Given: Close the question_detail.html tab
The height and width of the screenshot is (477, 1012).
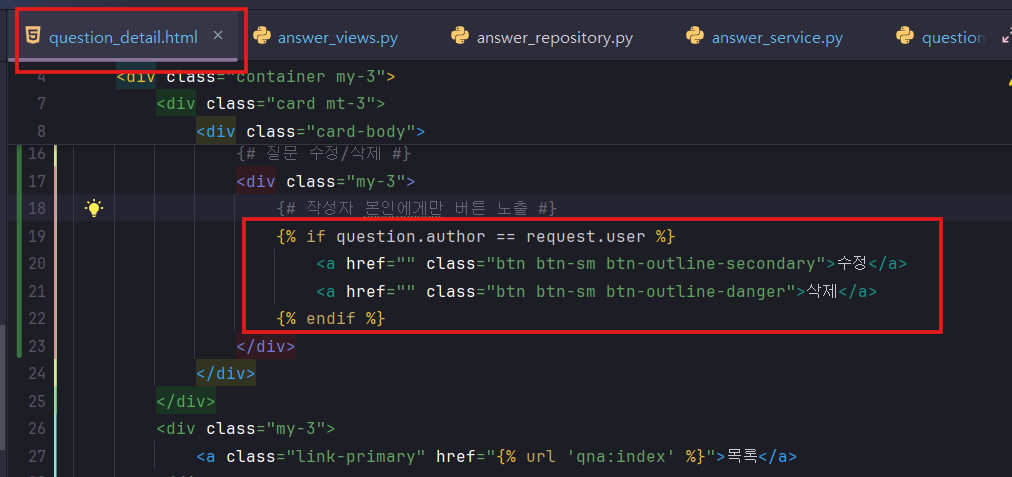Looking at the screenshot, I should pyautogui.click(x=218, y=36).
